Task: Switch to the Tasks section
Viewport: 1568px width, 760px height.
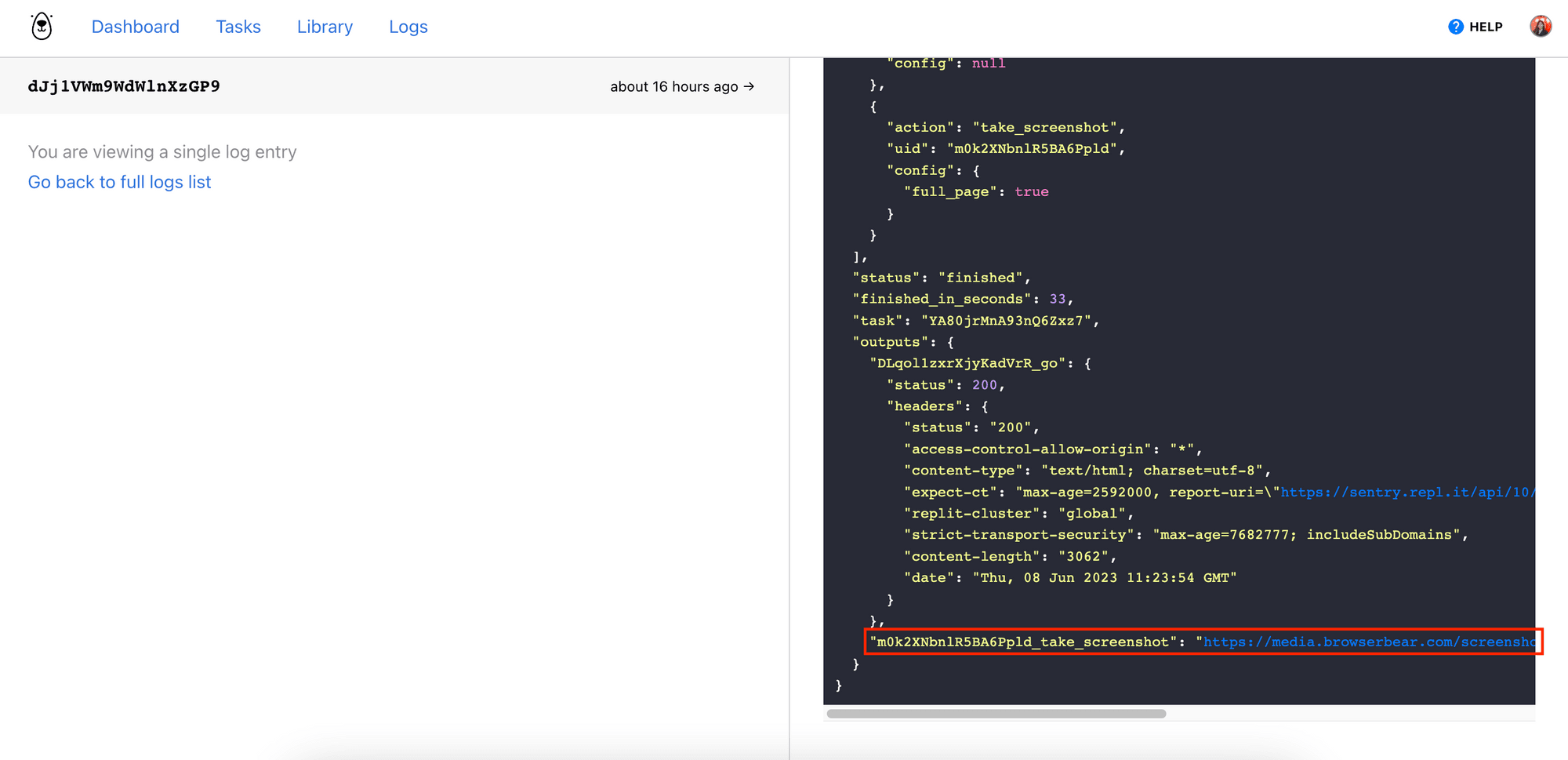Action: 238,26
